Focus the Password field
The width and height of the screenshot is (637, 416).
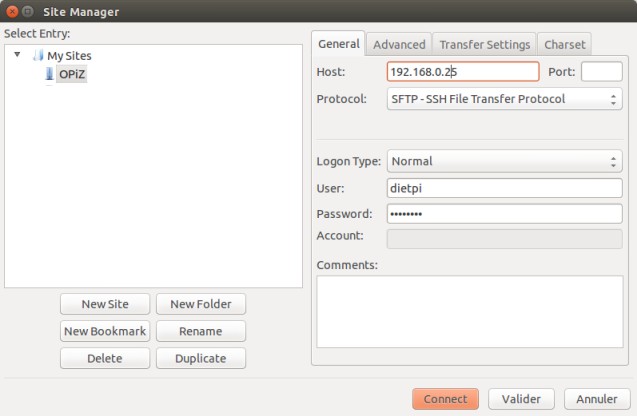tap(504, 213)
